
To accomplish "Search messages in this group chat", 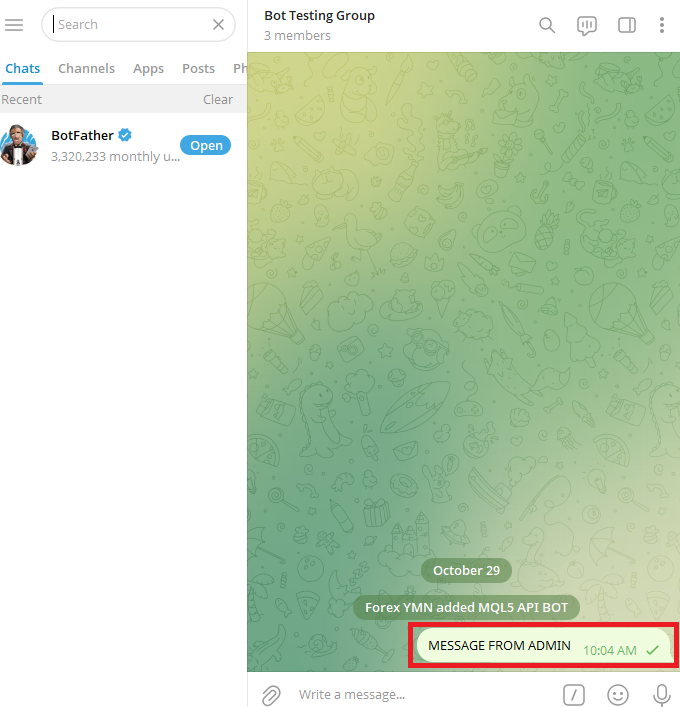I will point(547,25).
